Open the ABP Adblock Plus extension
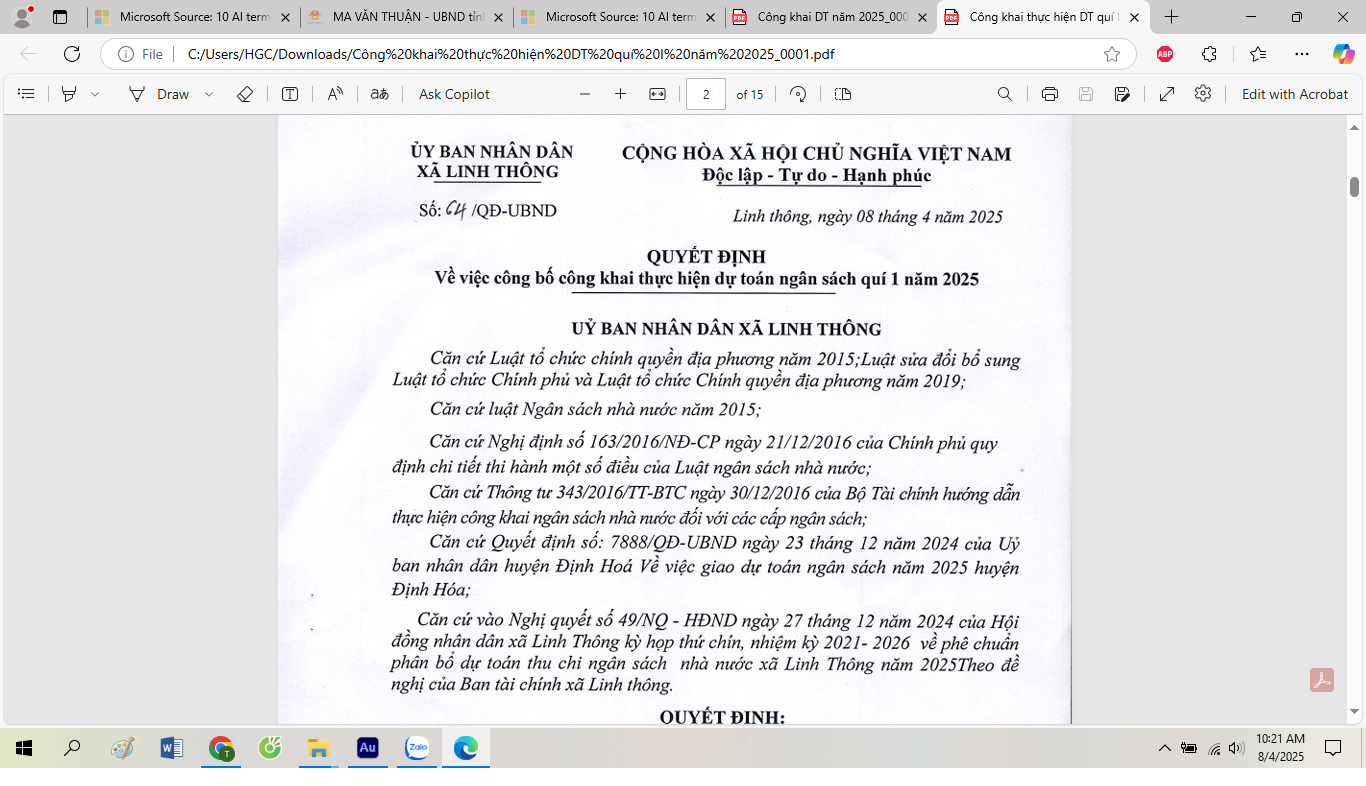Viewport: 1366px width, 786px height. coord(1165,54)
